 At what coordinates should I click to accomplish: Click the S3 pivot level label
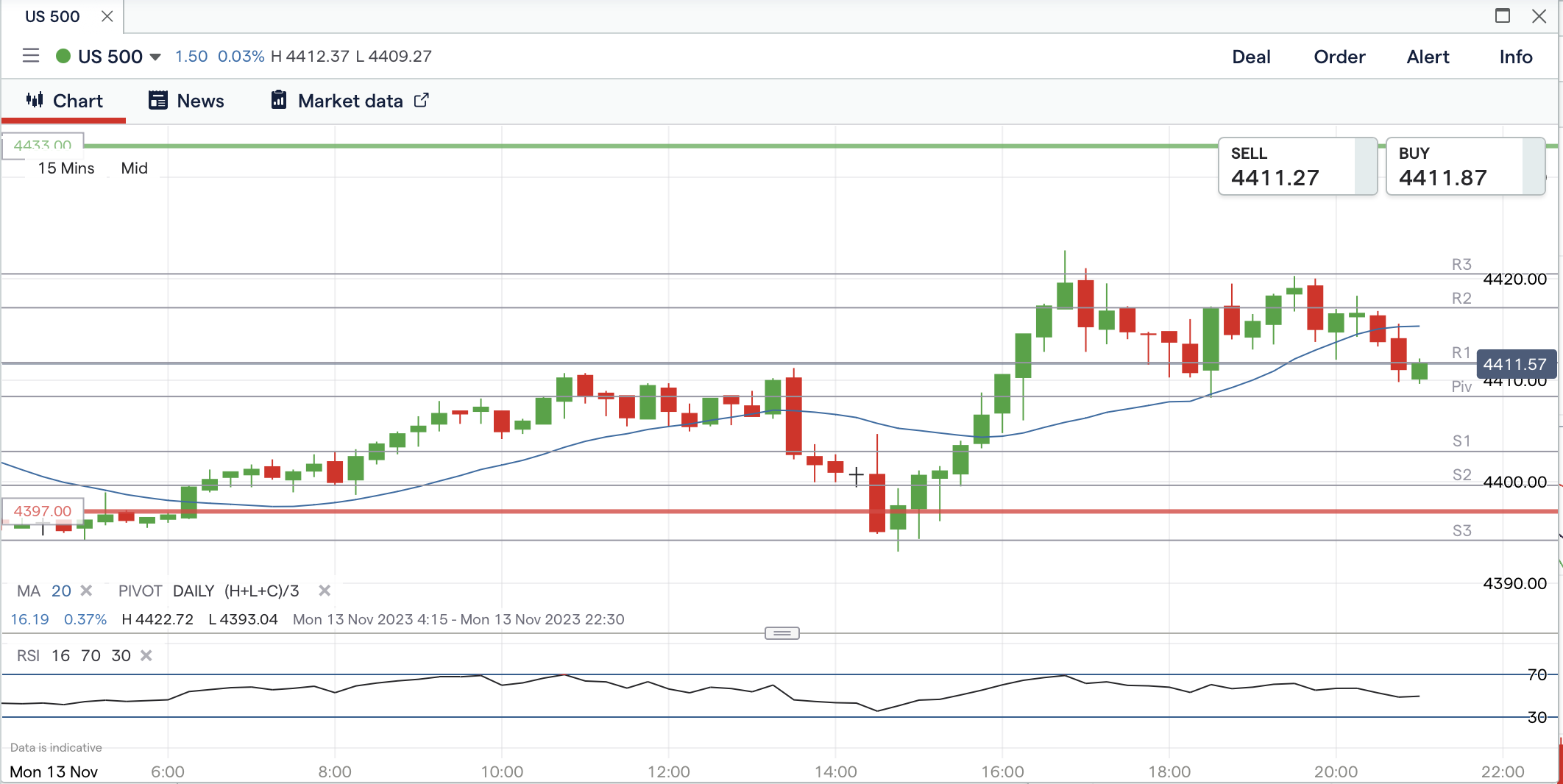[x=1462, y=531]
